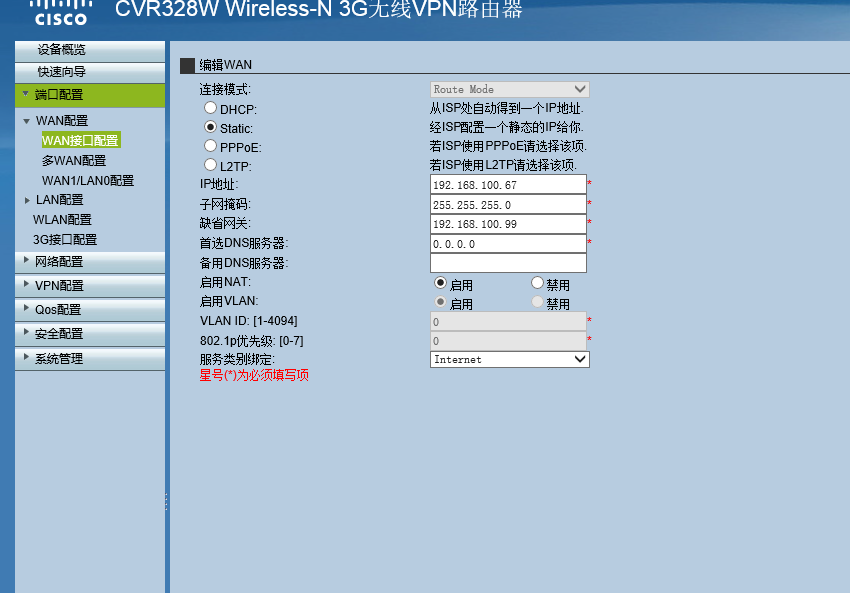Click the Cisco logo in header

(x=61, y=13)
